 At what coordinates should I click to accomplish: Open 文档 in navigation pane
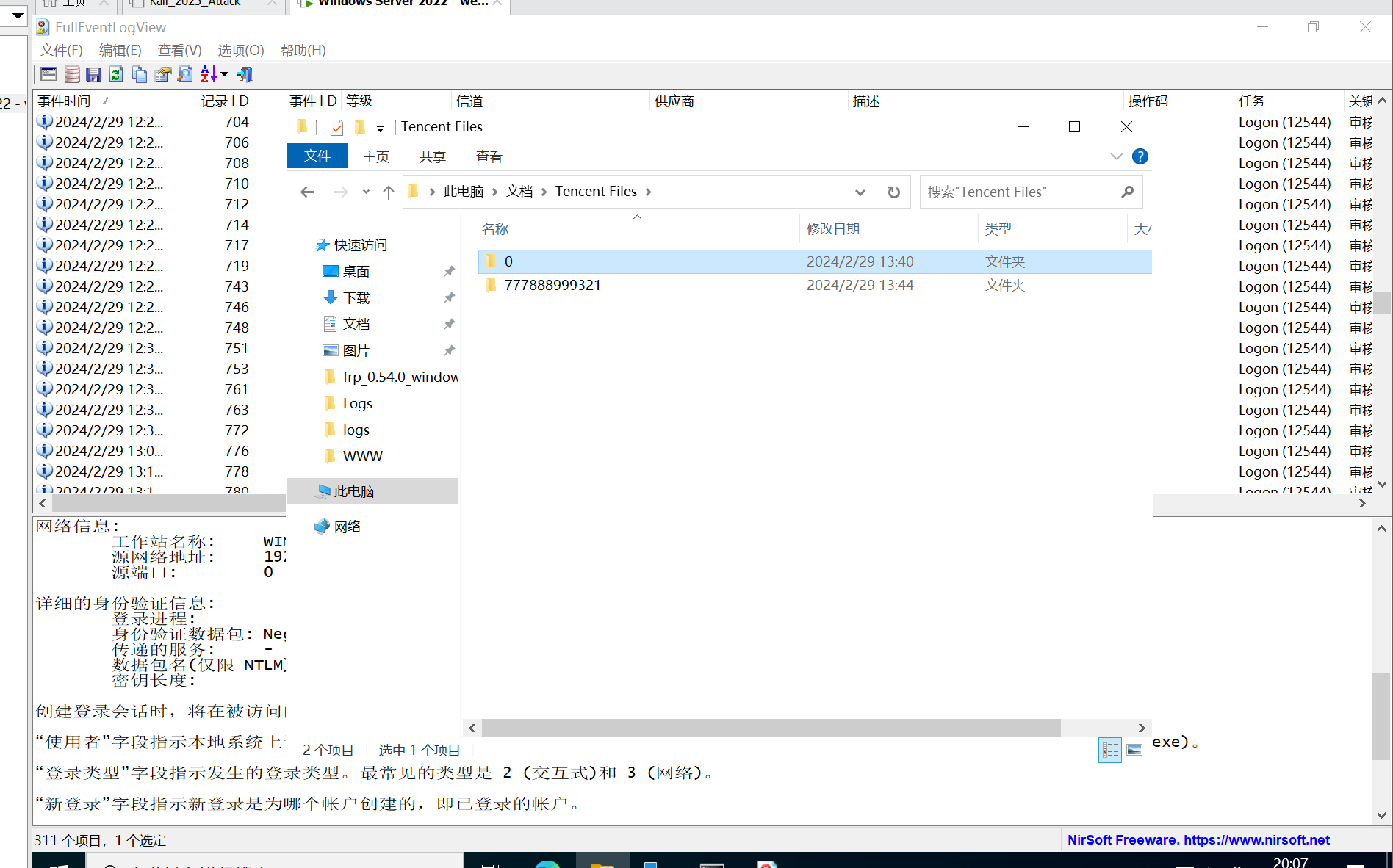tap(356, 325)
